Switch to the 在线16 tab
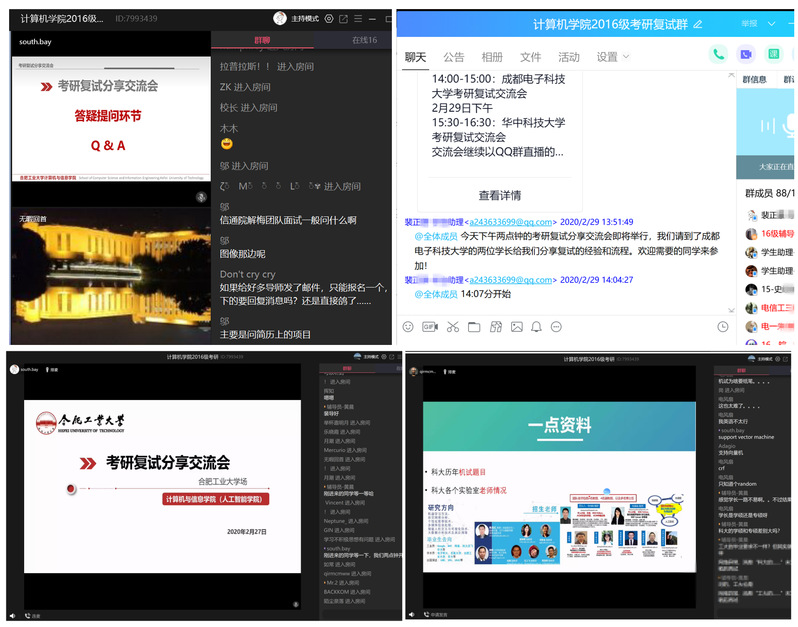Screen dimensions: 798x627 coord(364,40)
